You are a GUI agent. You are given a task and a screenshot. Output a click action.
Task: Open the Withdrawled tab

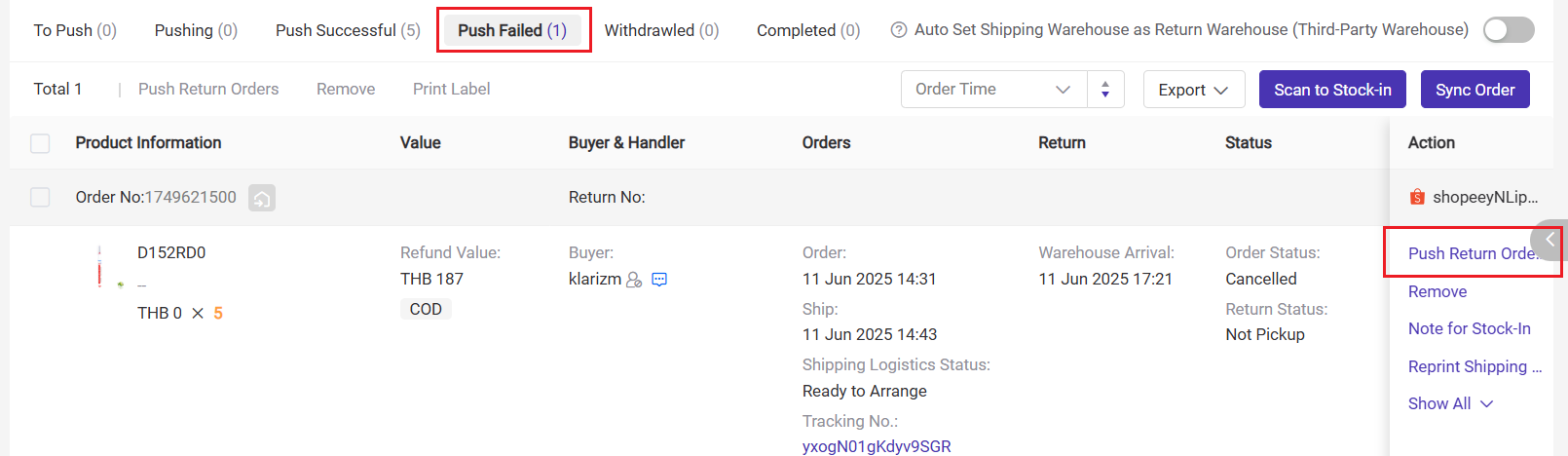coord(661,30)
